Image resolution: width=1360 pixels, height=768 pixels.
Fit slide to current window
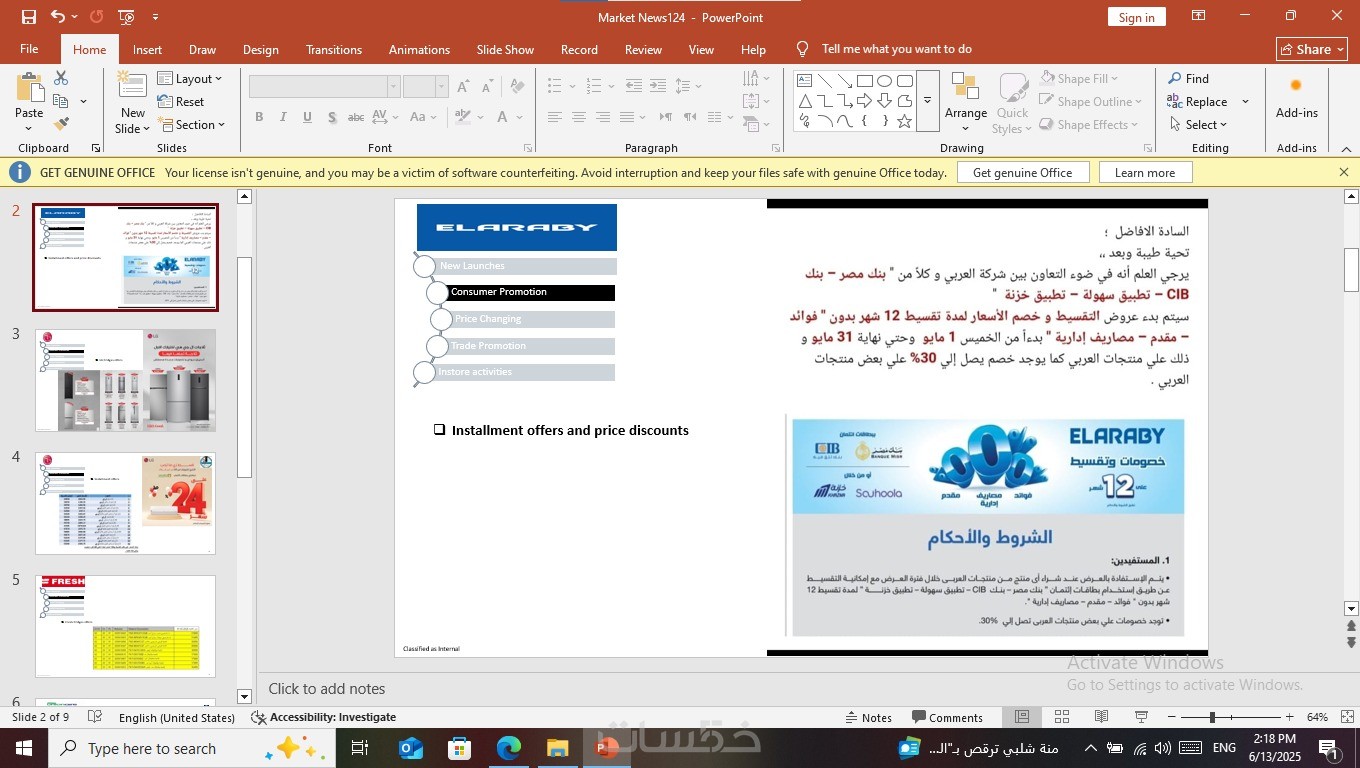click(1347, 717)
